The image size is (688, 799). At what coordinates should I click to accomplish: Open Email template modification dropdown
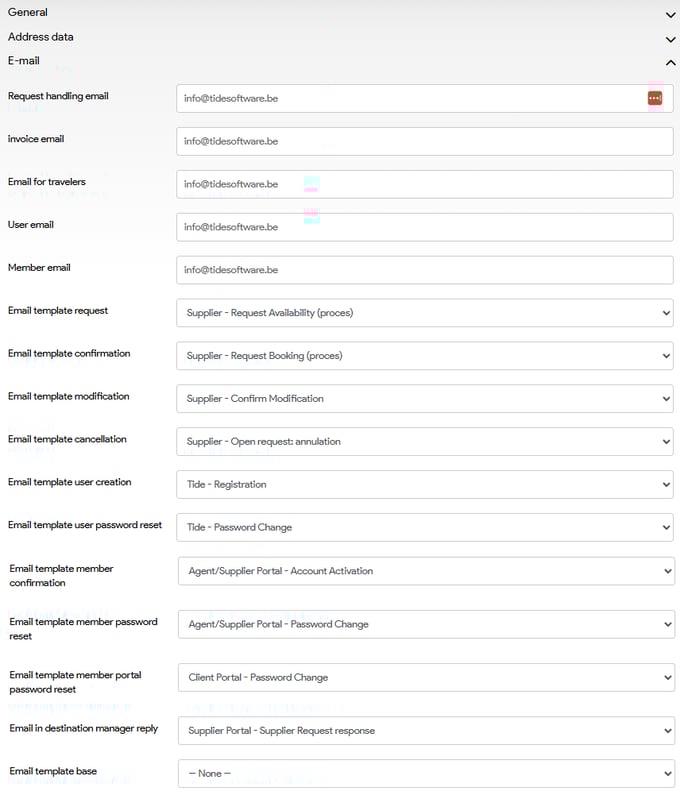[x=424, y=399]
